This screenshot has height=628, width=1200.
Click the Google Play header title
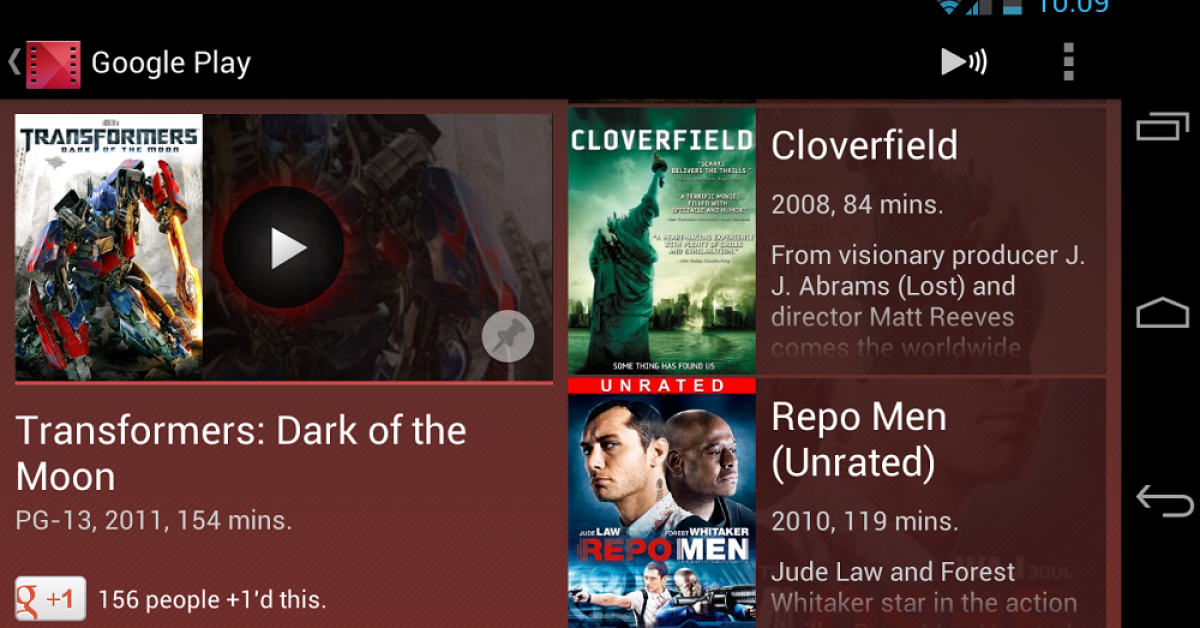(171, 63)
